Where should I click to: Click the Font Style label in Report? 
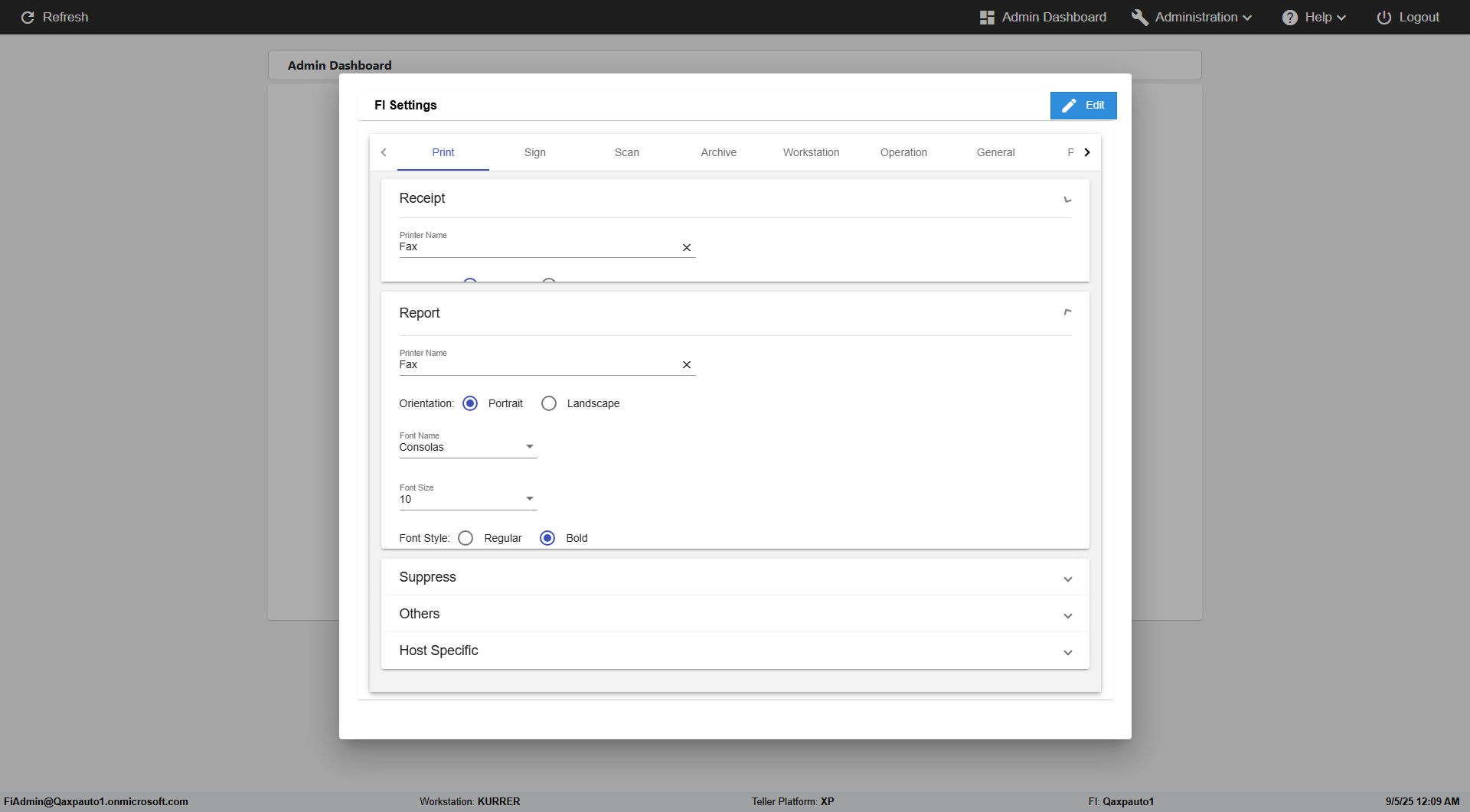point(424,538)
